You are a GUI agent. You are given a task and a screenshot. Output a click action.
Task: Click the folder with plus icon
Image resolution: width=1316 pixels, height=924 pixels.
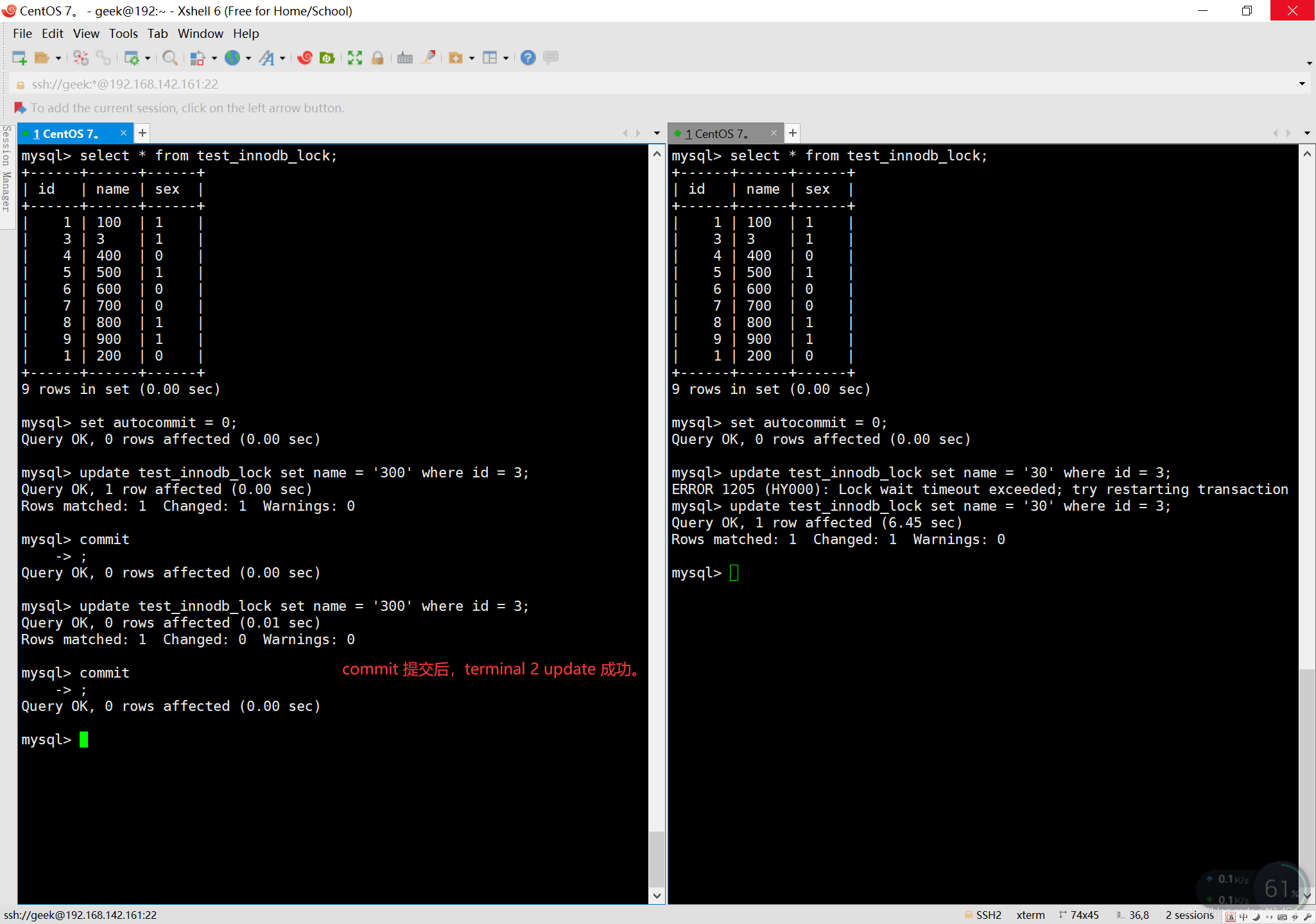coord(456,58)
